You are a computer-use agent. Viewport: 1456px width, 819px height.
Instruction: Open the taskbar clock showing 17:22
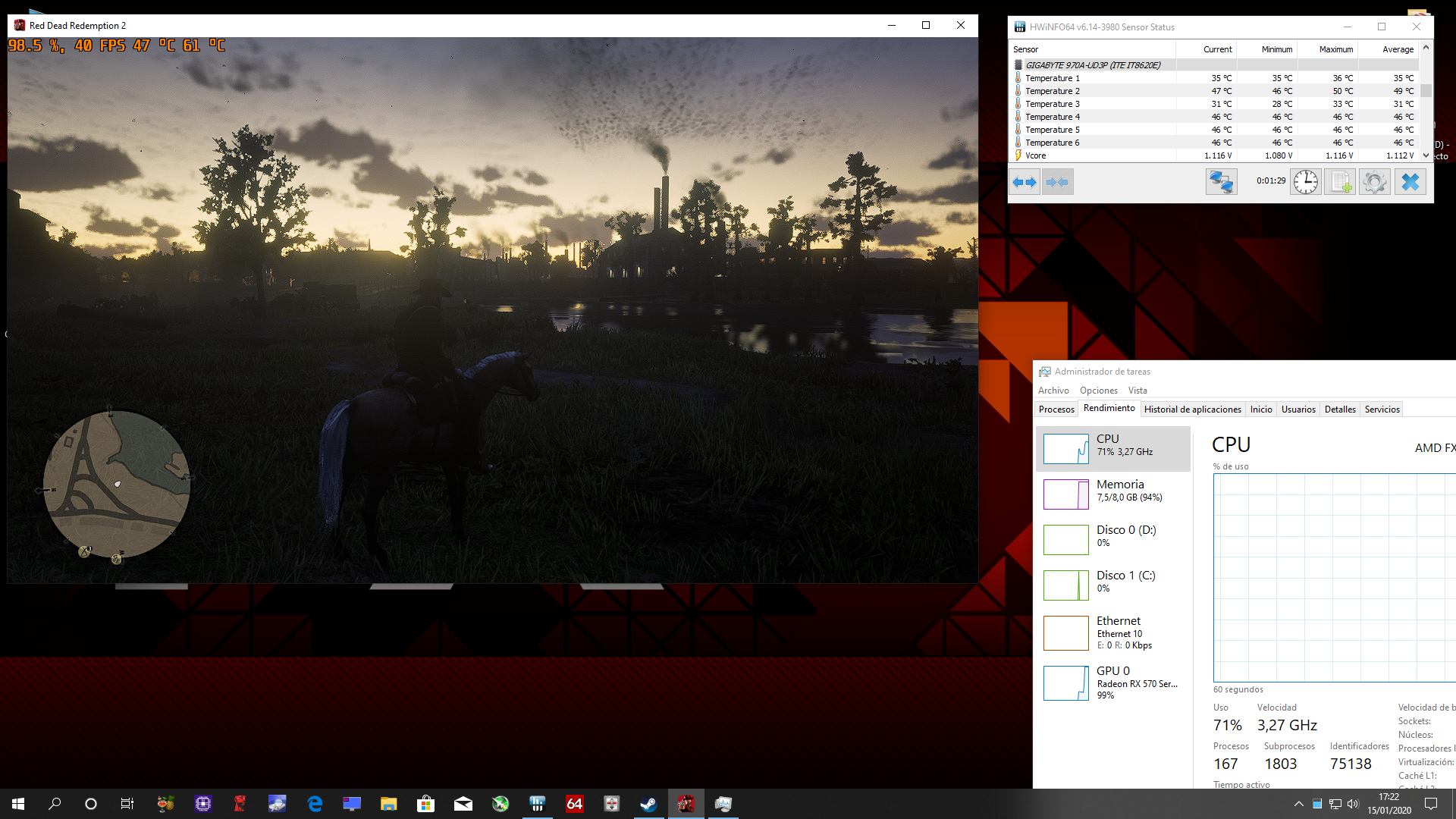(x=1389, y=804)
